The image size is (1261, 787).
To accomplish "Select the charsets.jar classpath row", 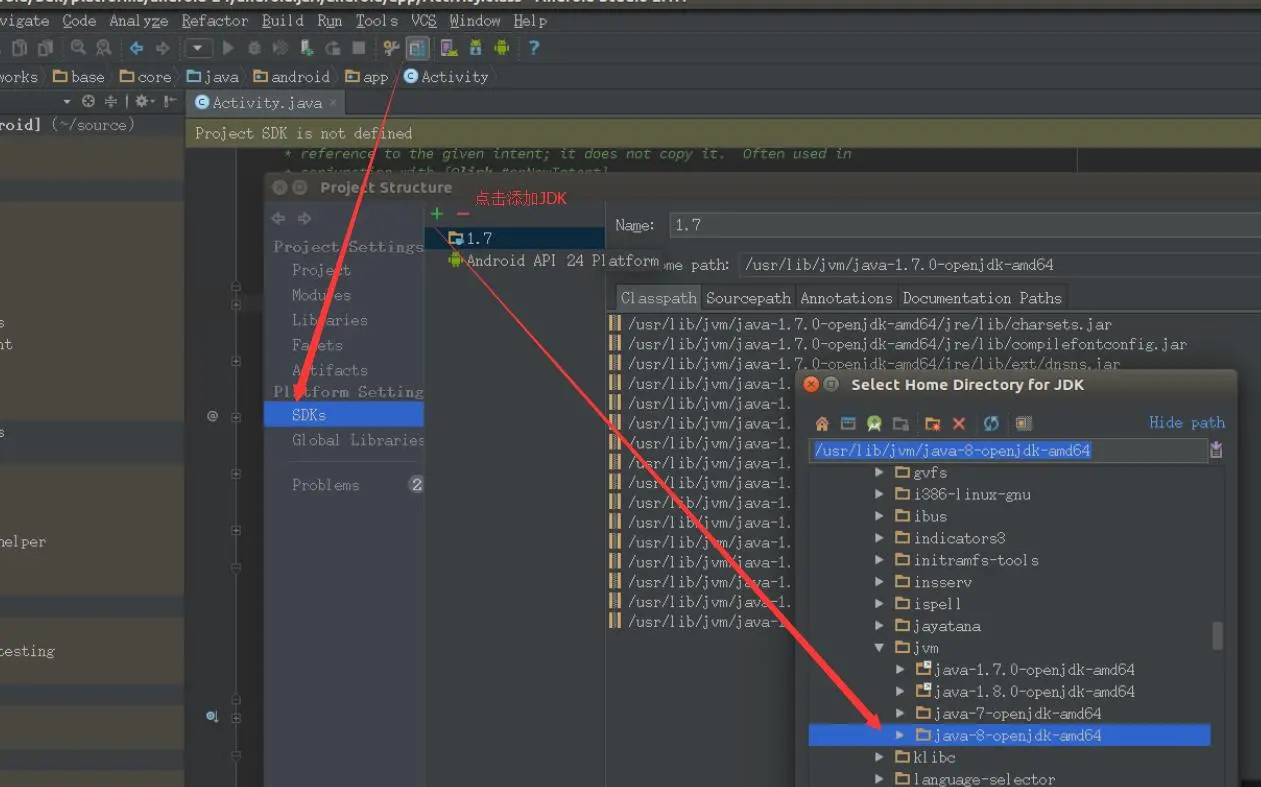I will (860, 324).
